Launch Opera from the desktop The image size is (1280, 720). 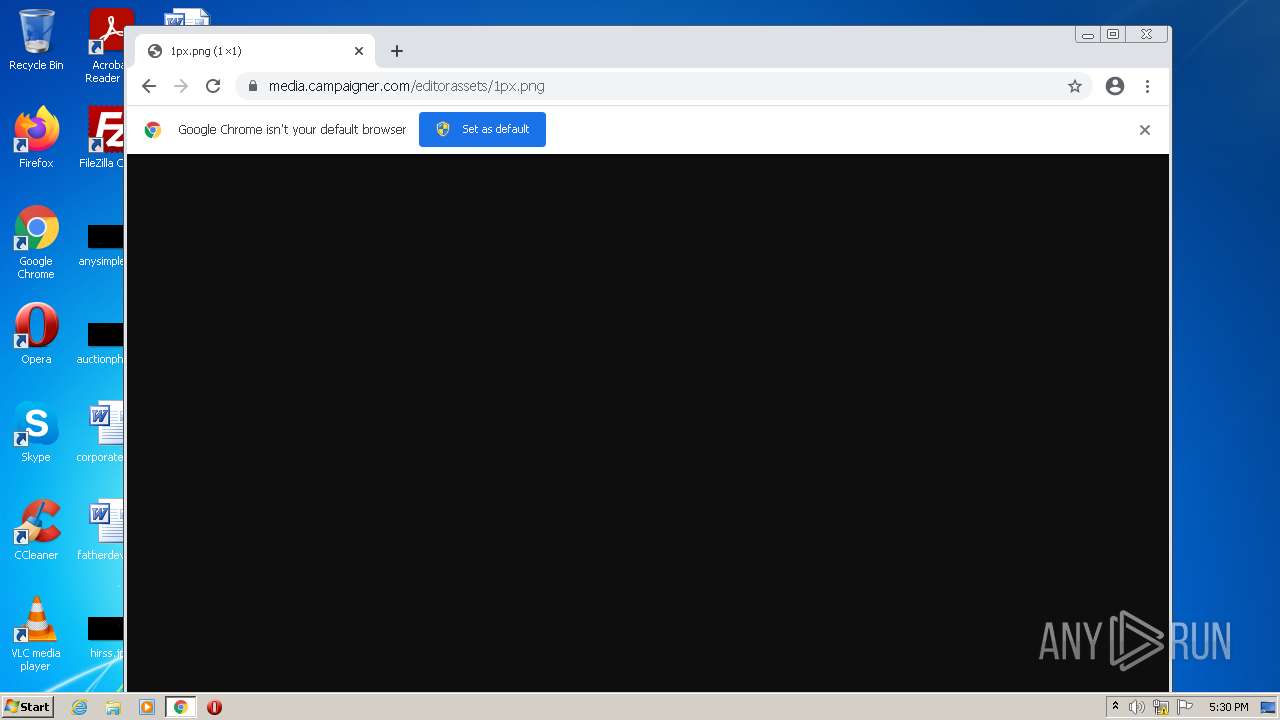click(x=36, y=333)
